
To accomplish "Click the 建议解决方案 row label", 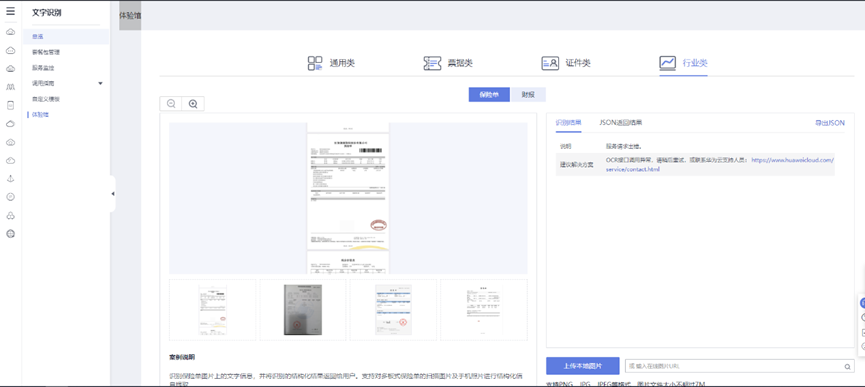I will [x=576, y=165].
